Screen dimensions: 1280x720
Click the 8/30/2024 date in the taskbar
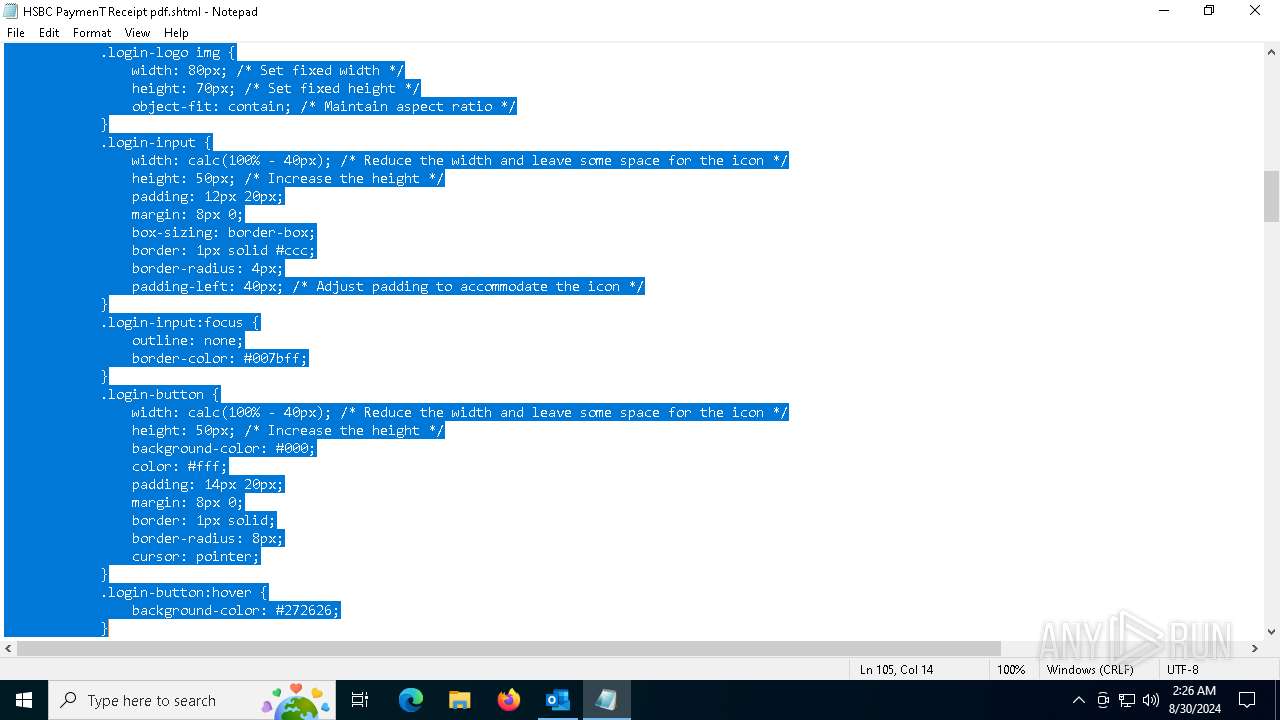pos(1194,709)
